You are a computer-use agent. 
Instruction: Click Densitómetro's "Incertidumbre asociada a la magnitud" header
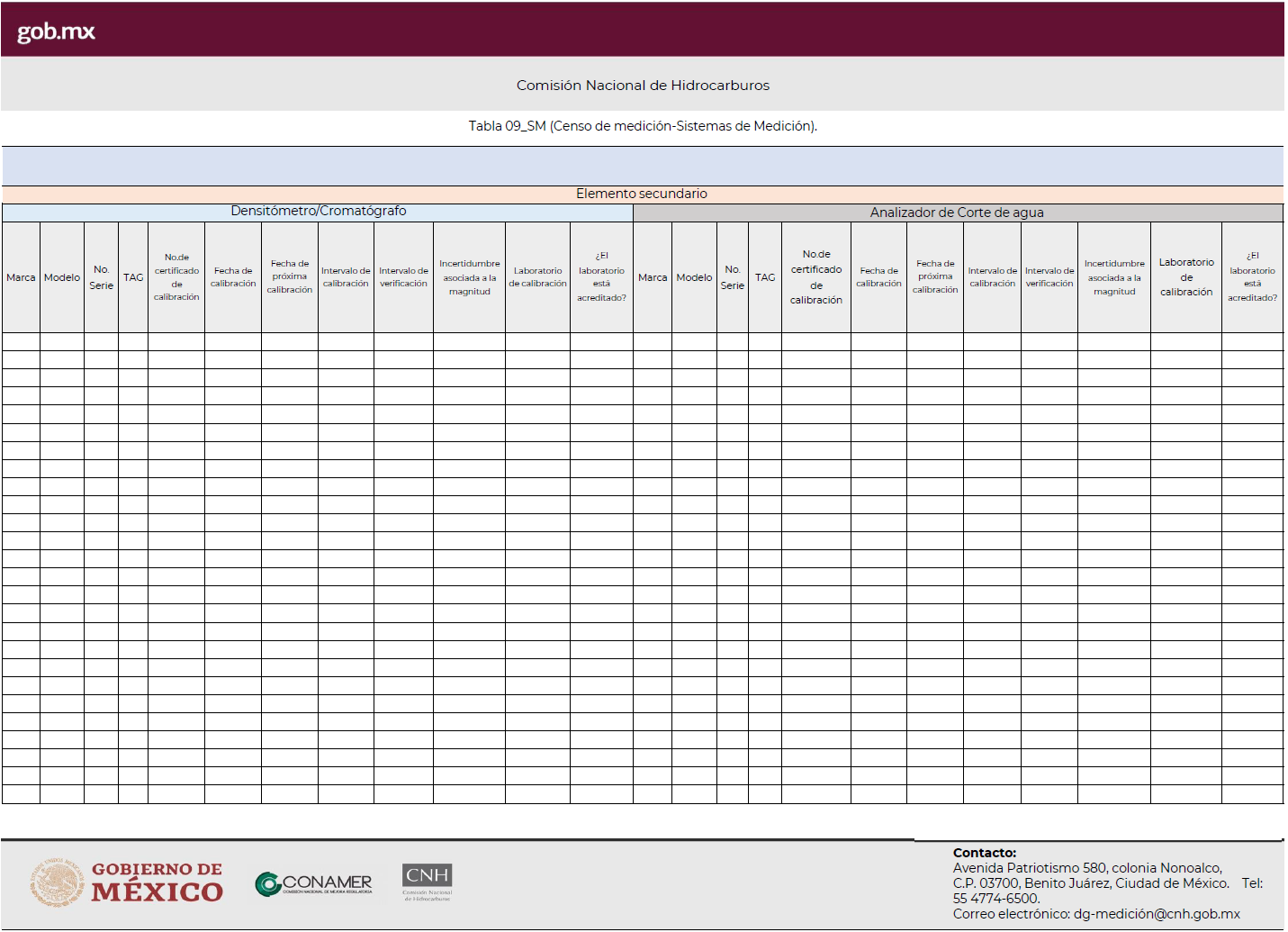point(469,277)
